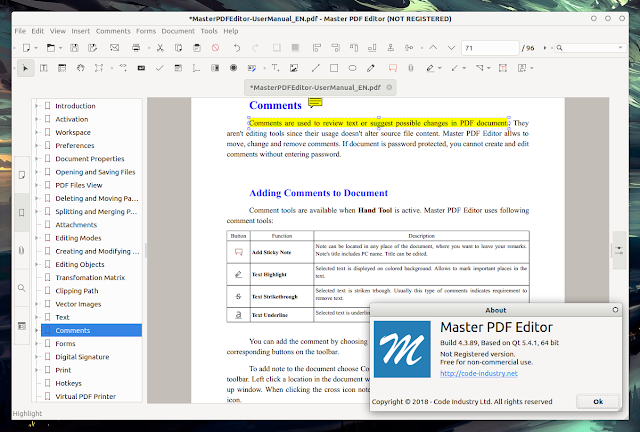Click the Copy icon
Image resolution: width=640 pixels, height=432 pixels.
(178, 48)
